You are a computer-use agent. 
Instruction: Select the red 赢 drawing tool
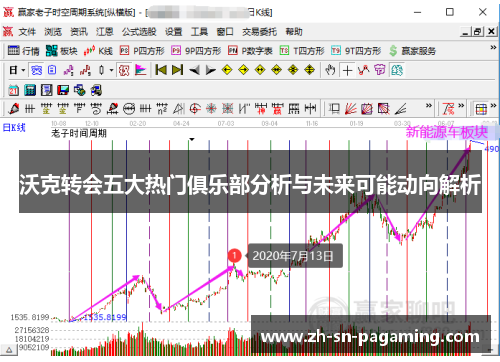pyautogui.click(x=277, y=109)
